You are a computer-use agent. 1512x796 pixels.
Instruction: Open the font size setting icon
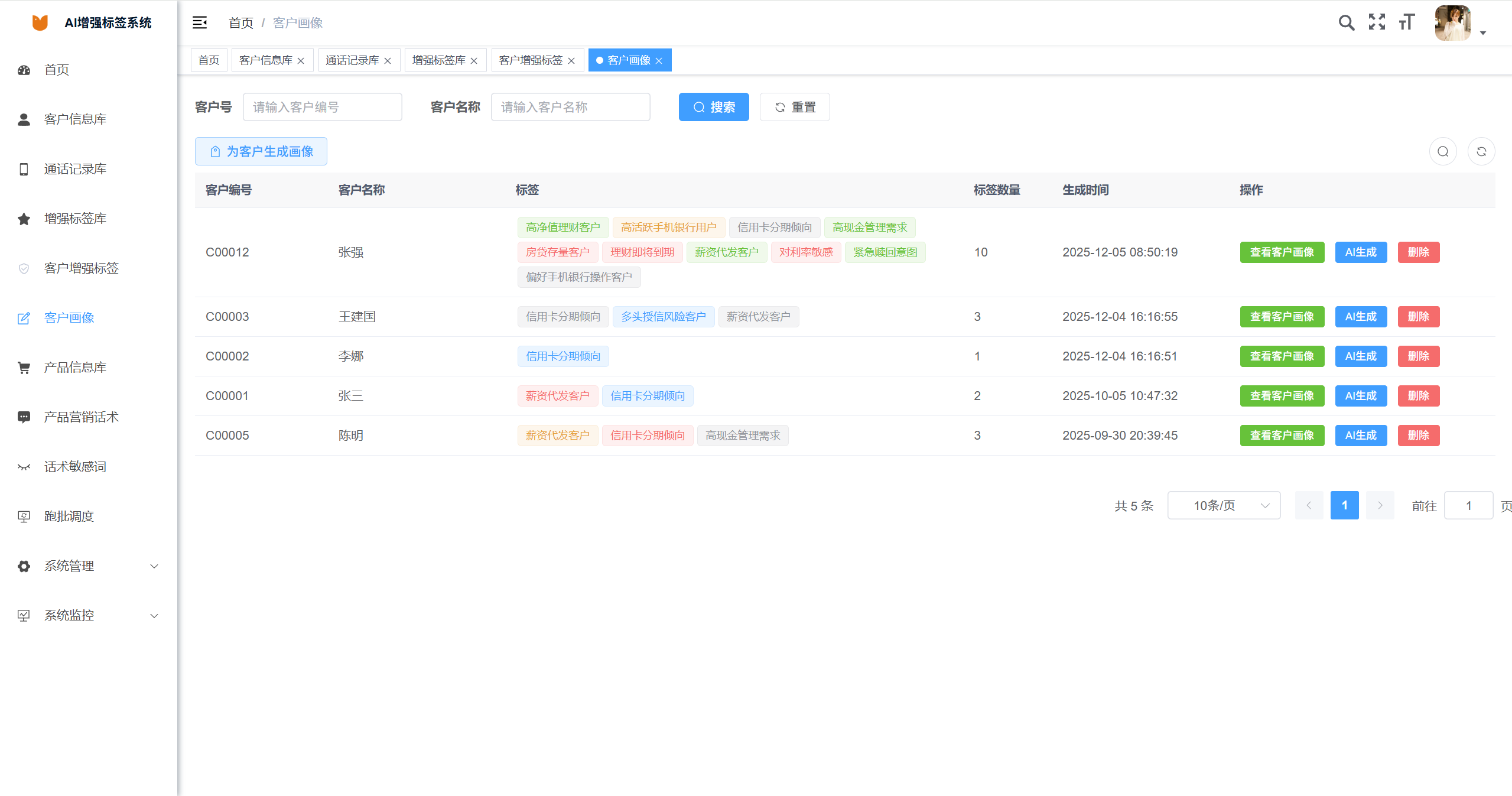[1407, 22]
